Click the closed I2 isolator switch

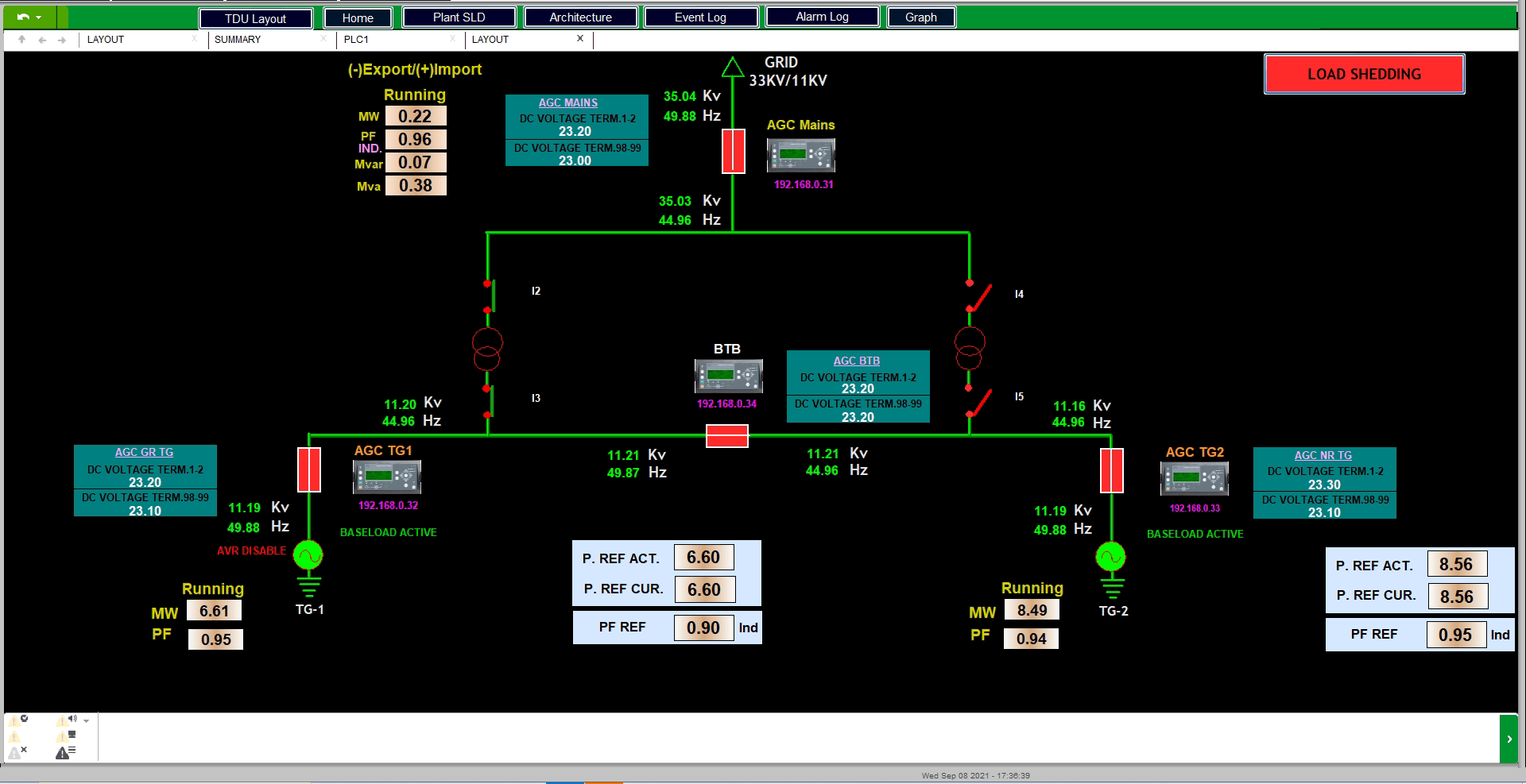pos(489,295)
